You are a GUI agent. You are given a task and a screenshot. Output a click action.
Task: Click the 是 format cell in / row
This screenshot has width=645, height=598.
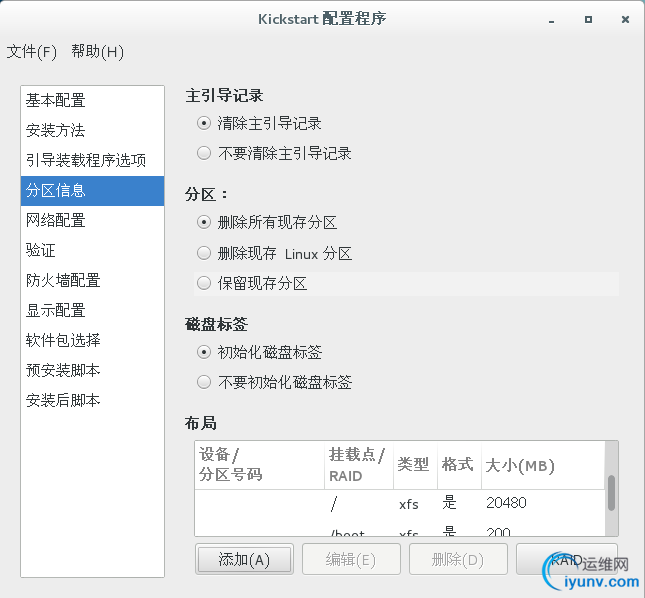click(449, 503)
